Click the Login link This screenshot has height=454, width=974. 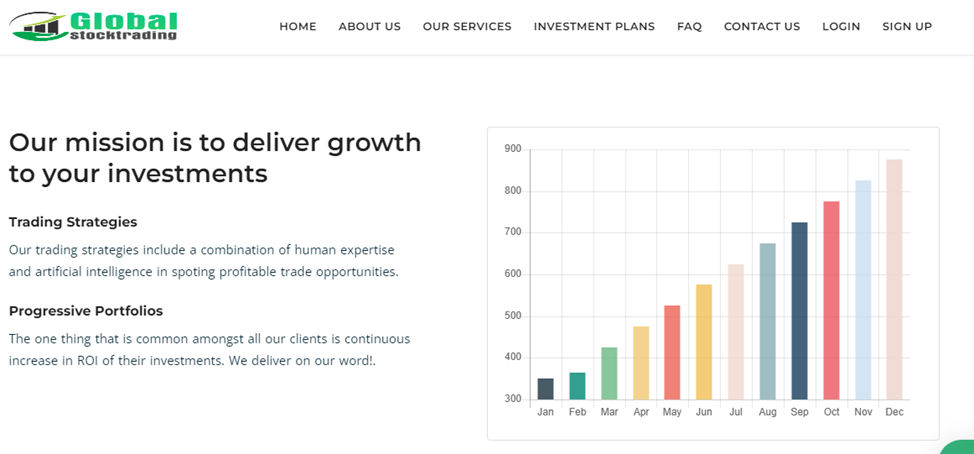pos(841,27)
